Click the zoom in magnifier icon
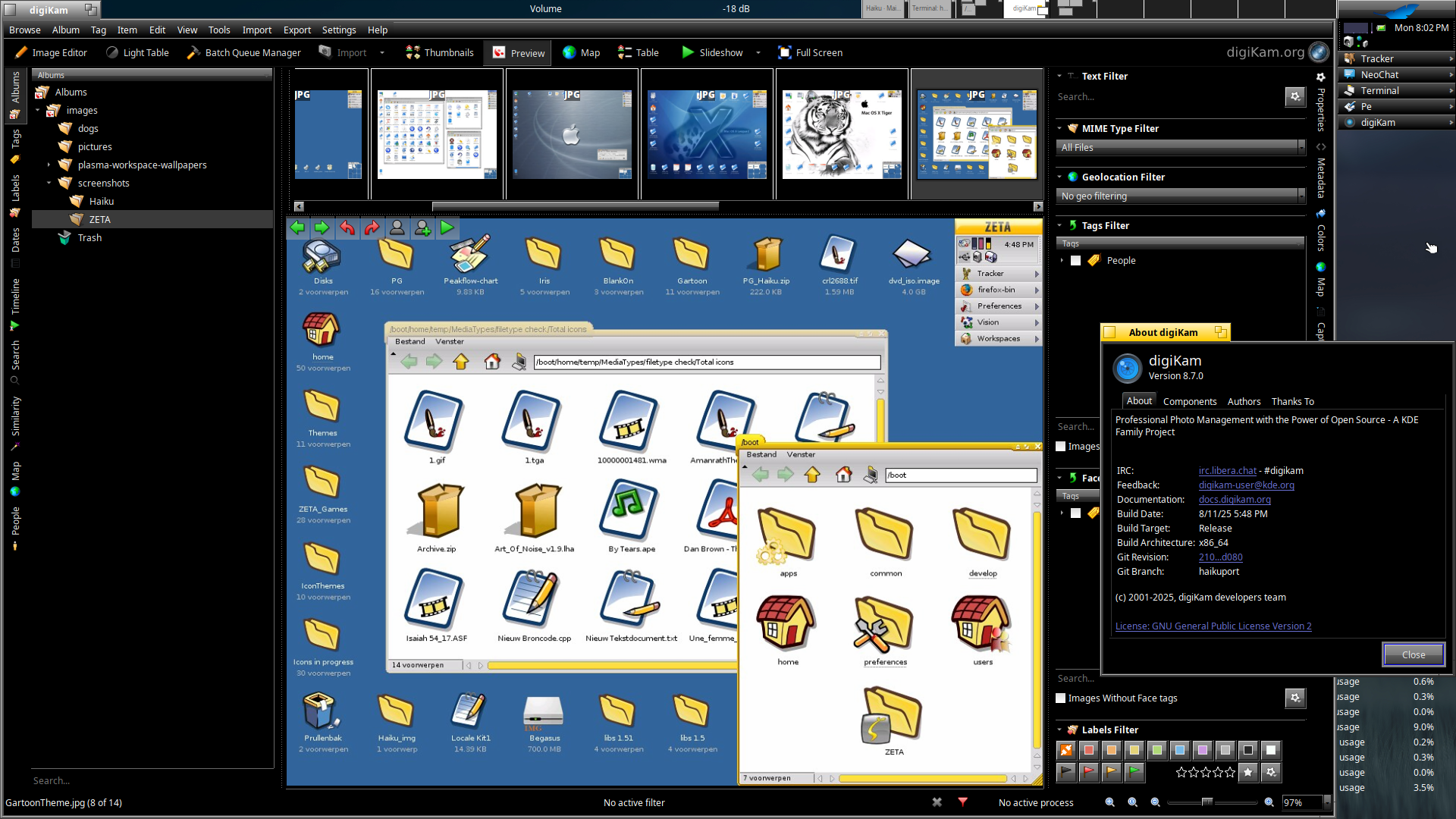 pos(1269,802)
